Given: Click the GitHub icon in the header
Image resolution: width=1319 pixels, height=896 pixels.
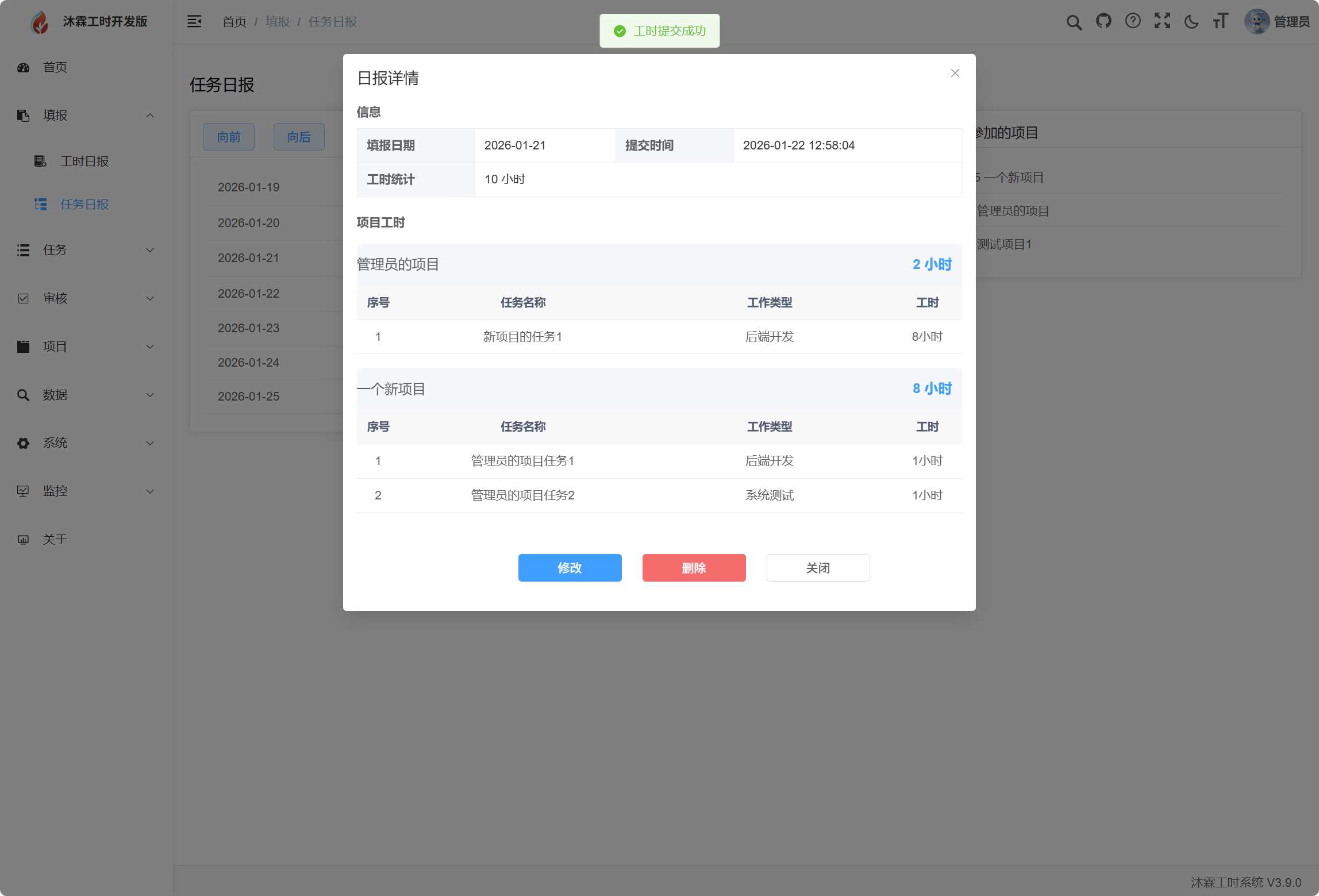Looking at the screenshot, I should 1103,21.
